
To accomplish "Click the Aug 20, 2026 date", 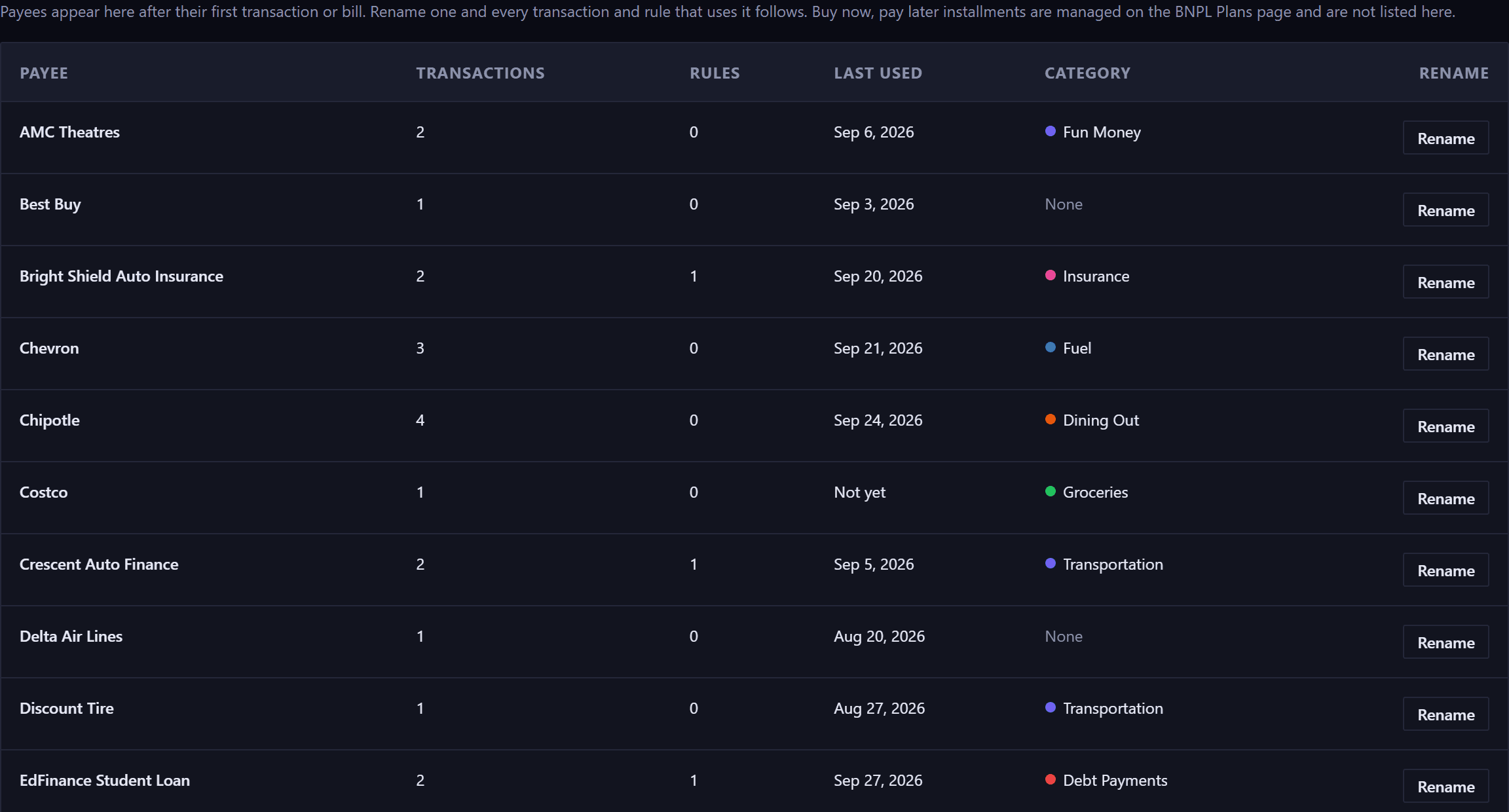I will pos(879,637).
